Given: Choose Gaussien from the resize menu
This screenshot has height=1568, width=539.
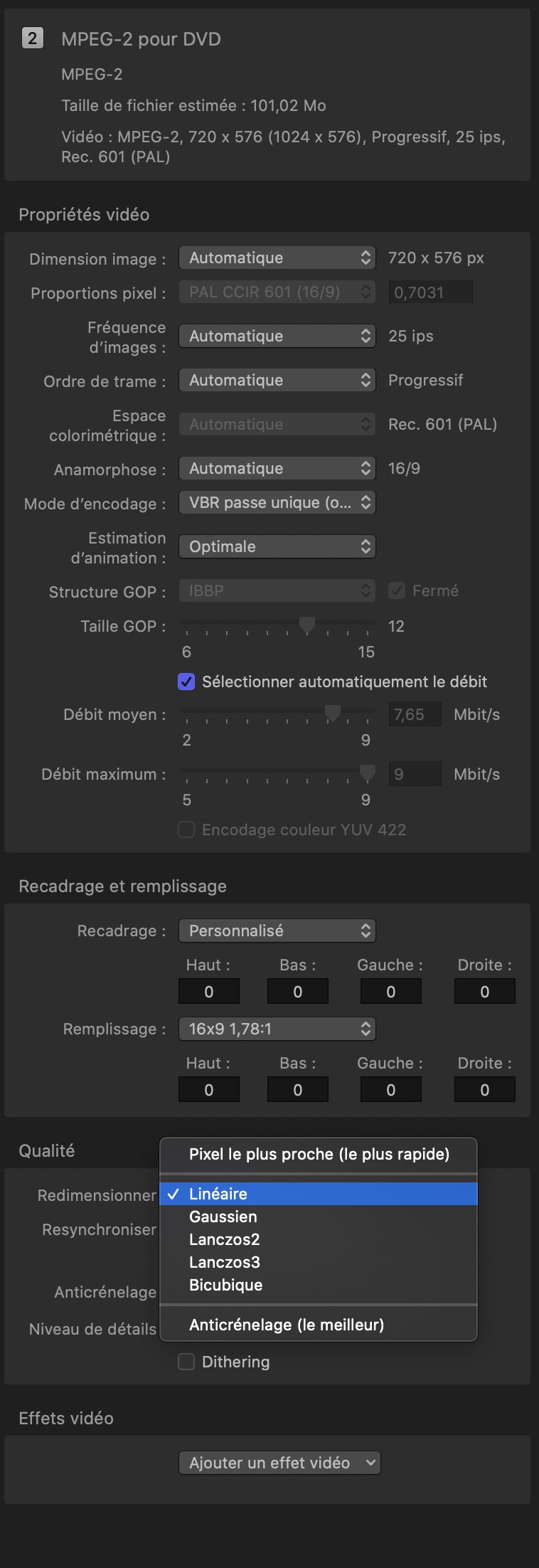Looking at the screenshot, I should pyautogui.click(x=223, y=1217).
